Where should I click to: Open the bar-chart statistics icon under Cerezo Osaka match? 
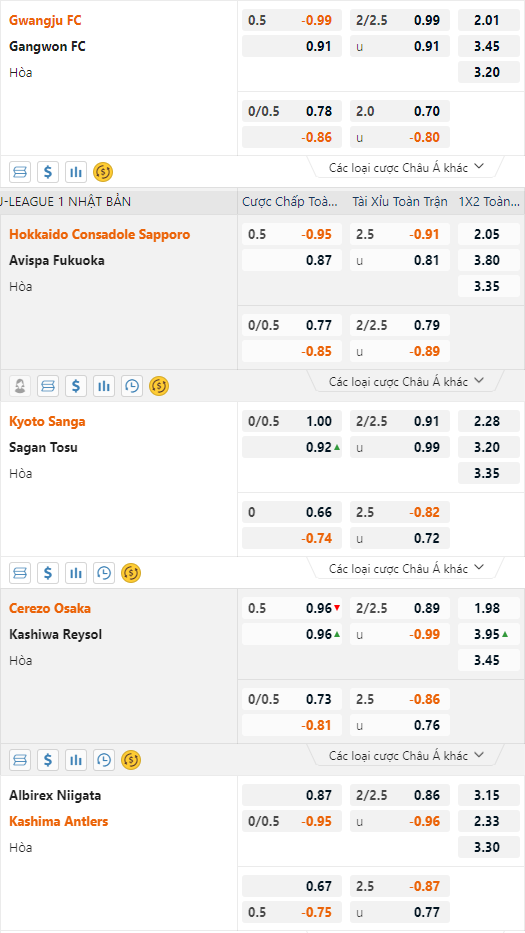(76, 760)
